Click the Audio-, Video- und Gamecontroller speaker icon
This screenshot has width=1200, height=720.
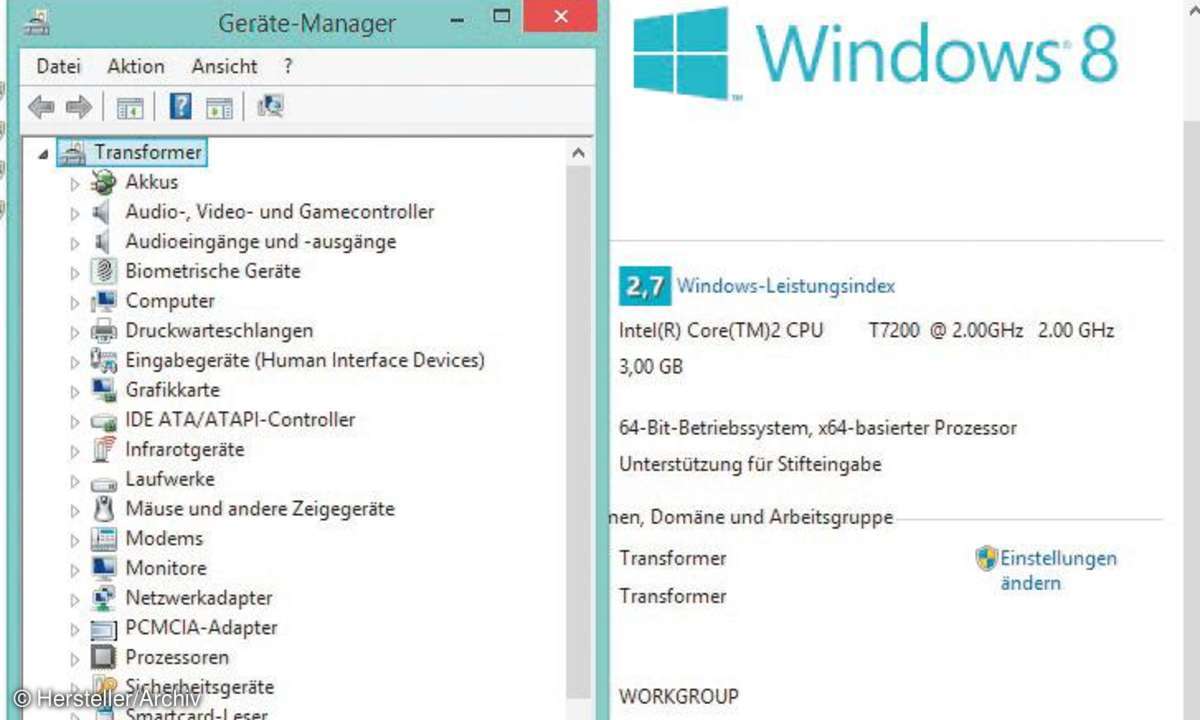pos(103,212)
